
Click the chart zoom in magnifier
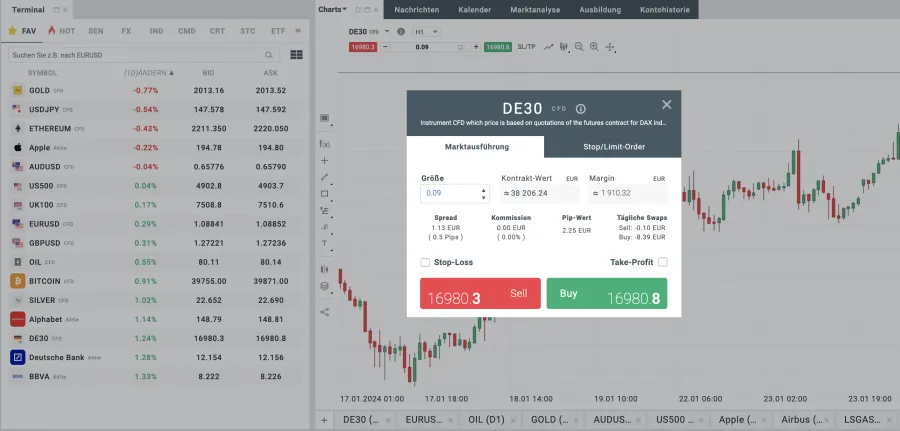[x=594, y=47]
